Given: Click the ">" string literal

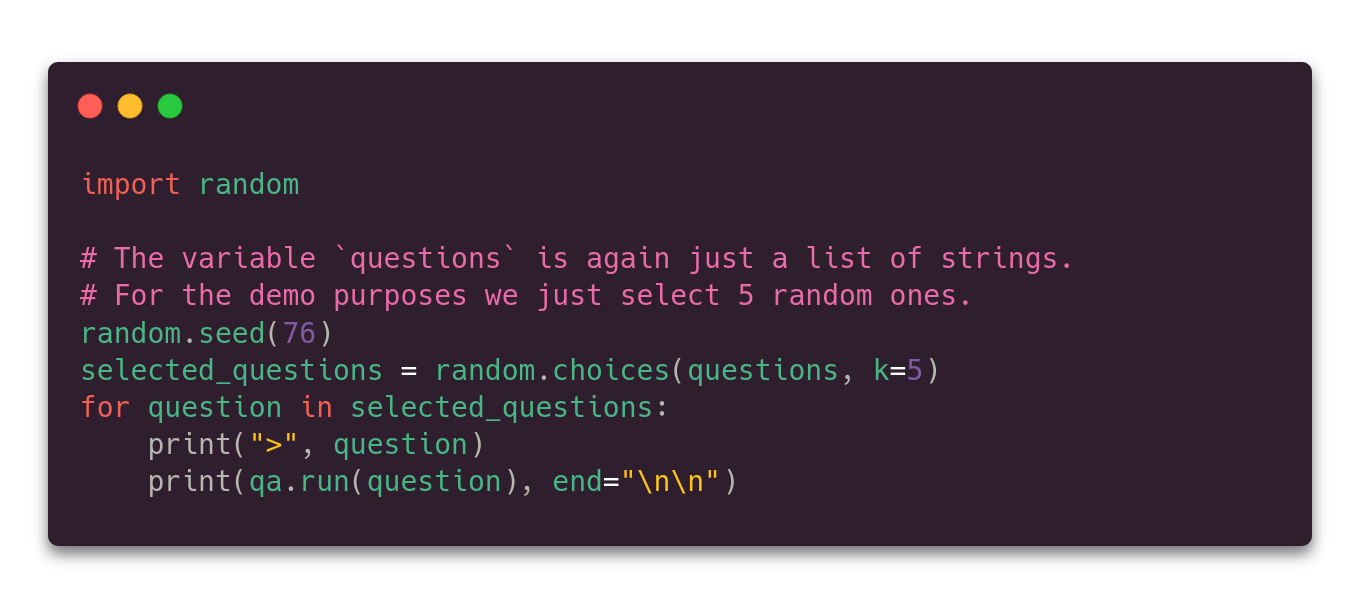Looking at the screenshot, I should (x=274, y=445).
